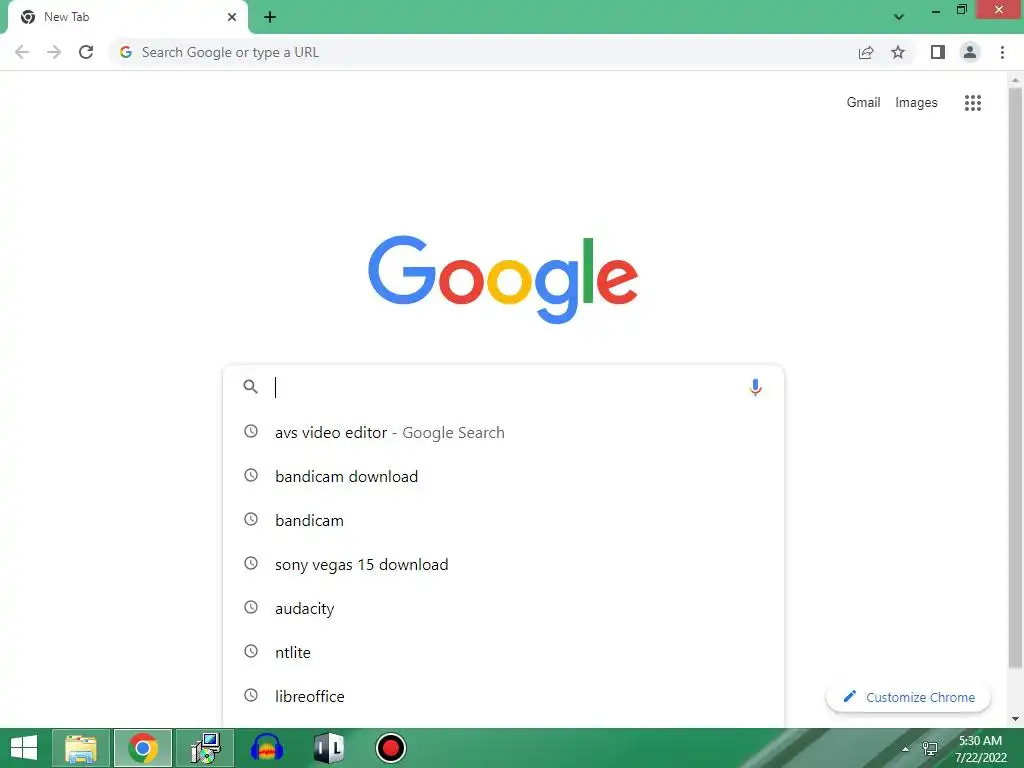This screenshot has width=1024, height=768.
Task: Click inside the Google search input
Action: [506, 387]
